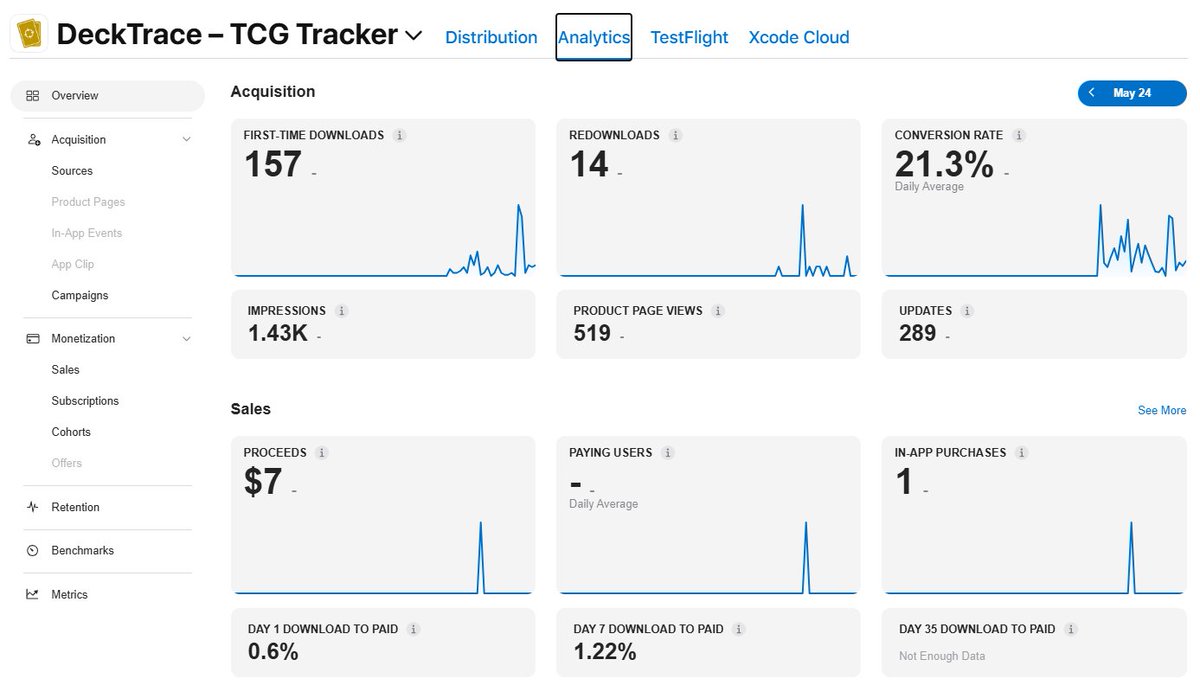
Task: Click the In-App Purchases sparkline chart
Action: click(x=1035, y=557)
